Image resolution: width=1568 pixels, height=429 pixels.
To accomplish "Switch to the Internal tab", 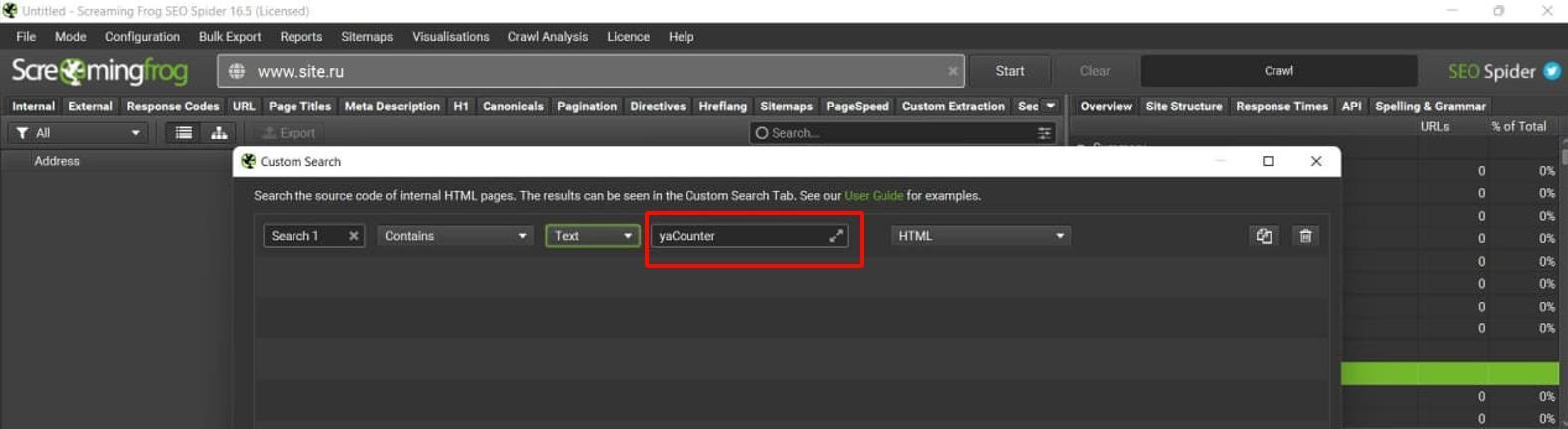I will pos(33,107).
